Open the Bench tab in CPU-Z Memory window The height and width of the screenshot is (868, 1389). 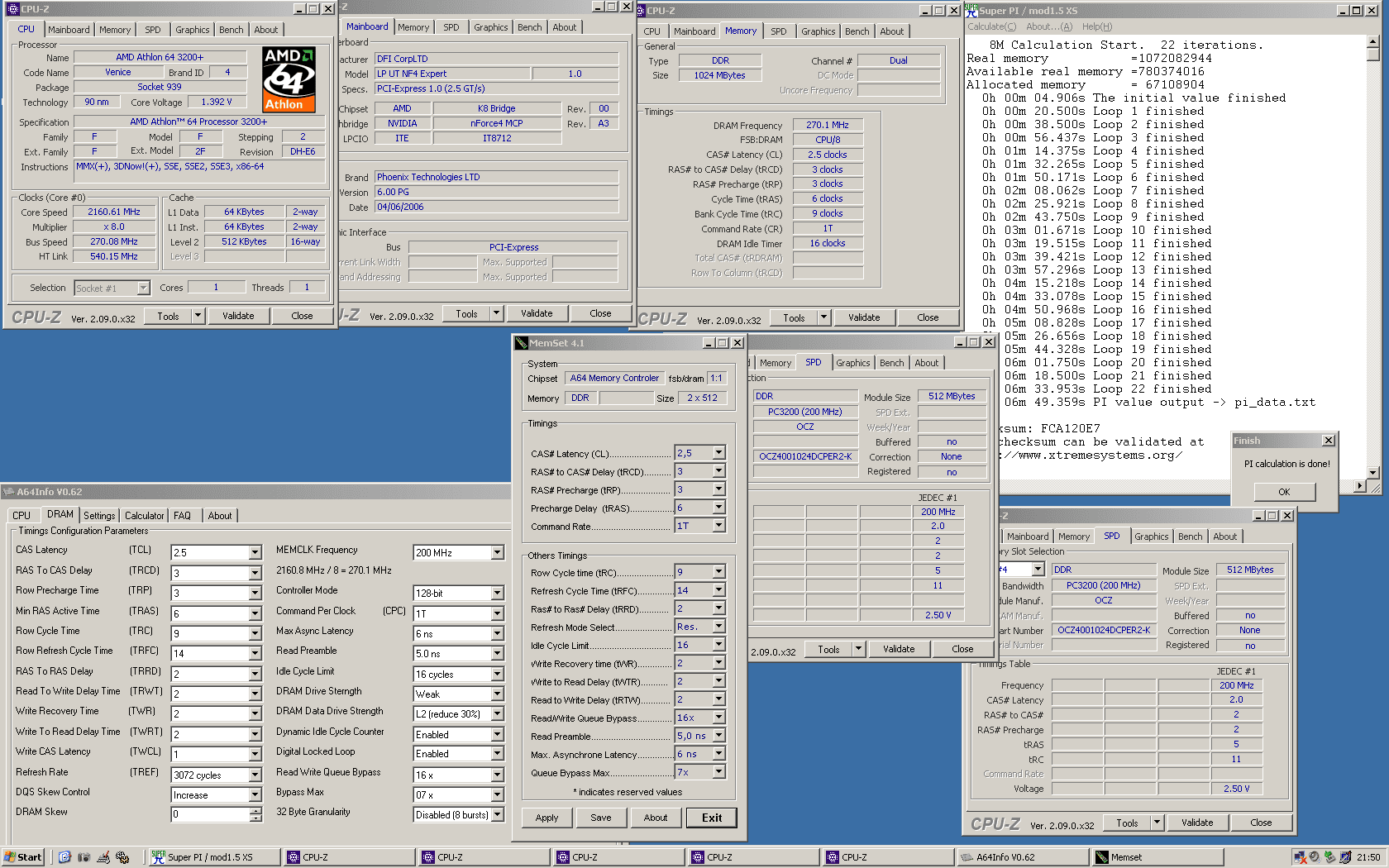[857, 31]
